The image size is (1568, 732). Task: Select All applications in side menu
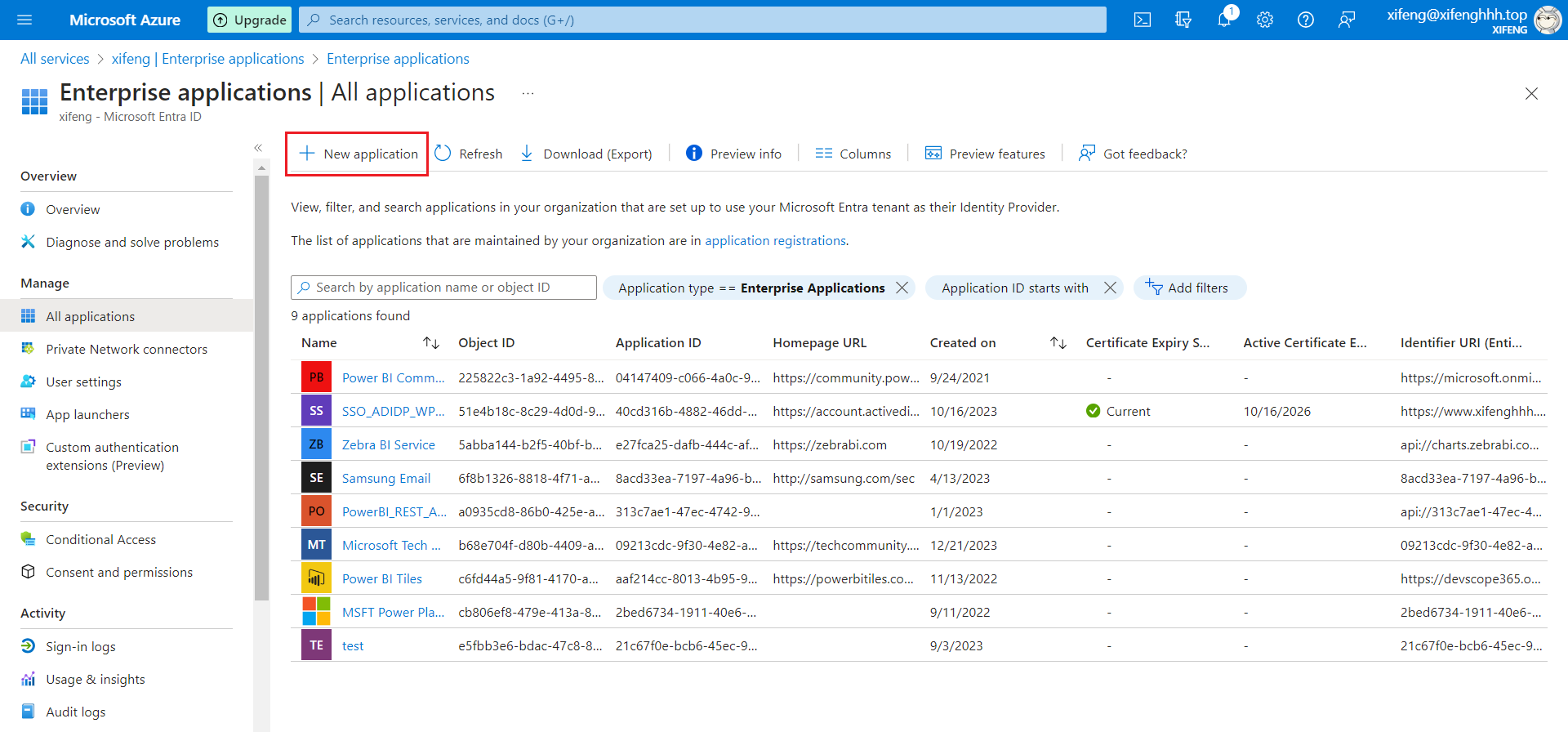(x=127, y=316)
